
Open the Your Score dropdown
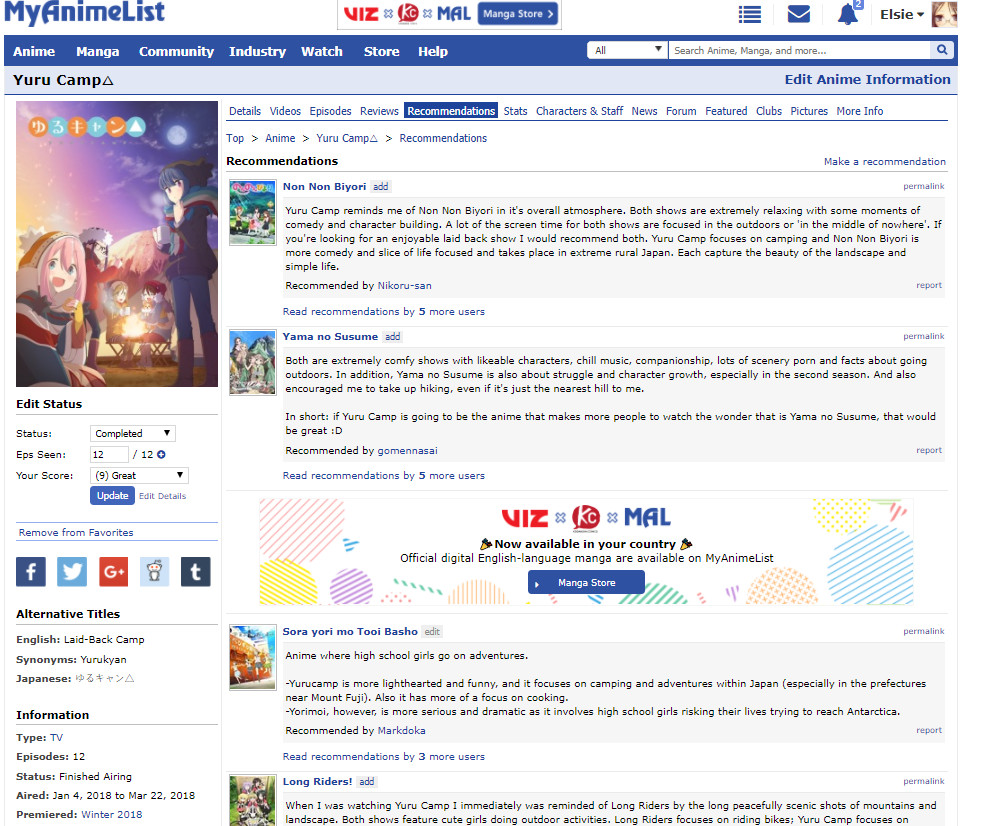(x=139, y=476)
